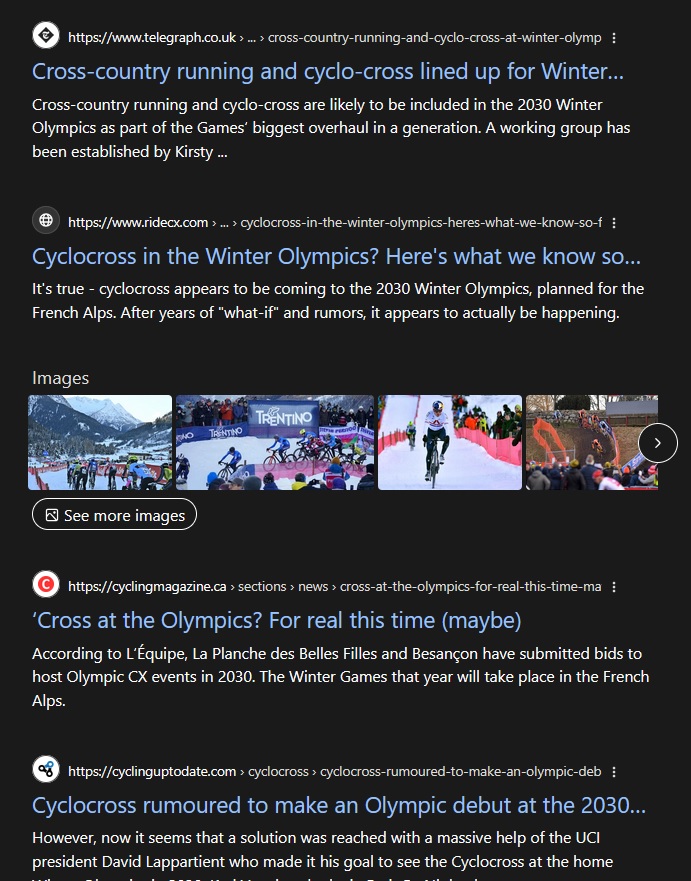
Task: Click the Cycling Magazine red favicon
Action: 45,585
